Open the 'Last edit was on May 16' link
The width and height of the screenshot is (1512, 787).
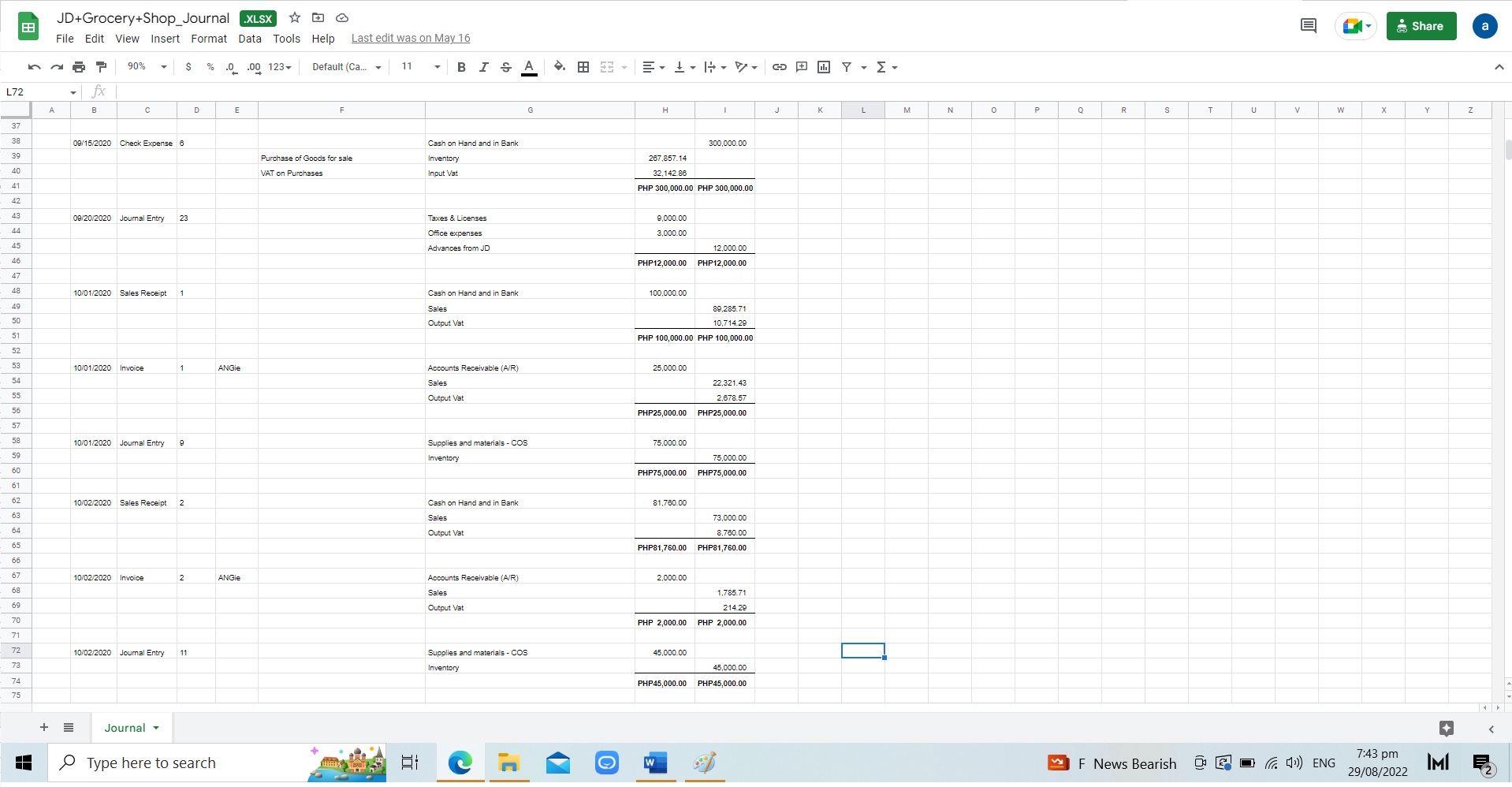click(411, 38)
